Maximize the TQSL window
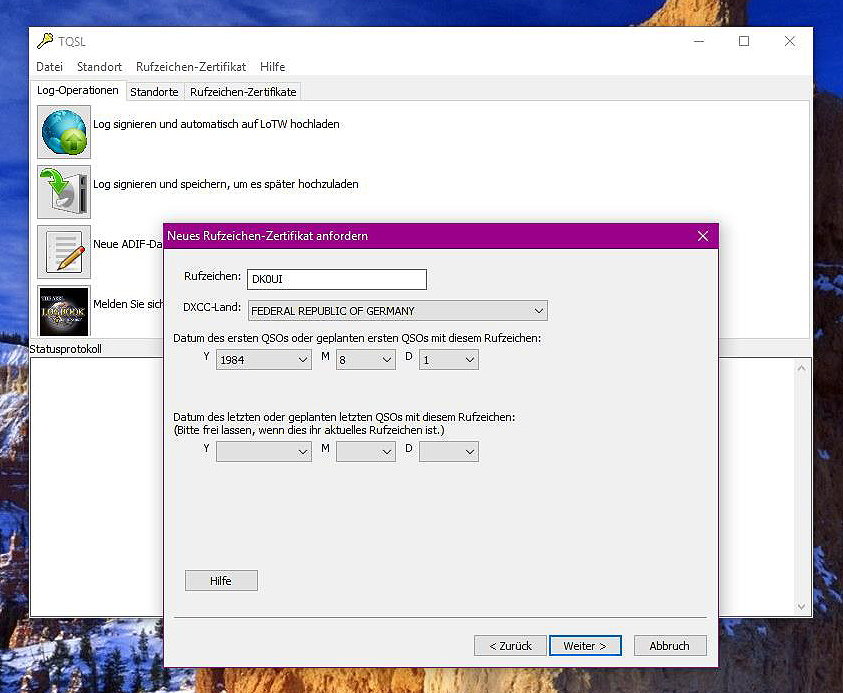This screenshot has height=693, width=843. 744,41
